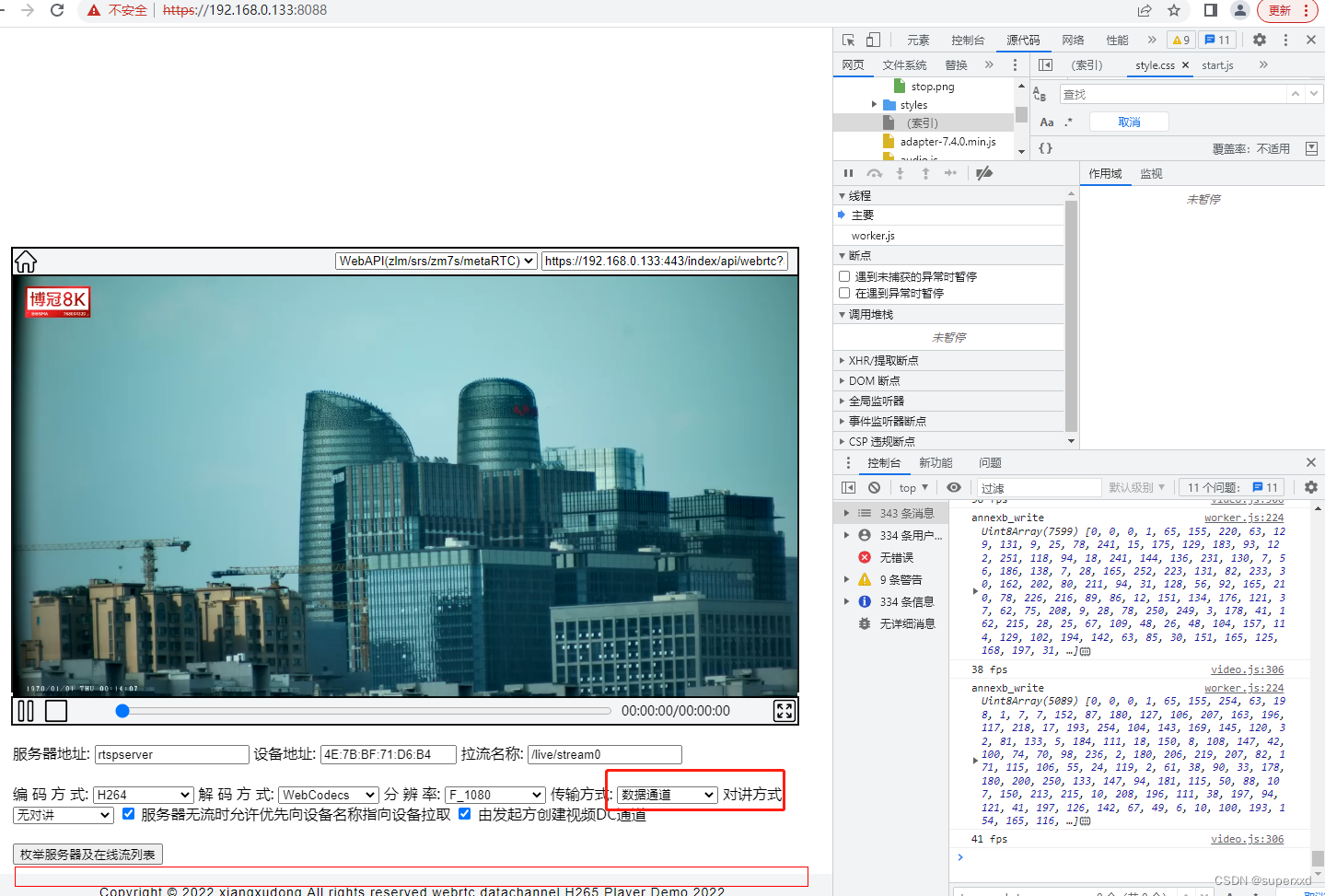Screen dimensions: 1325x896
Task: Open the video.js:306 link after 38 fps
Action: (1247, 669)
